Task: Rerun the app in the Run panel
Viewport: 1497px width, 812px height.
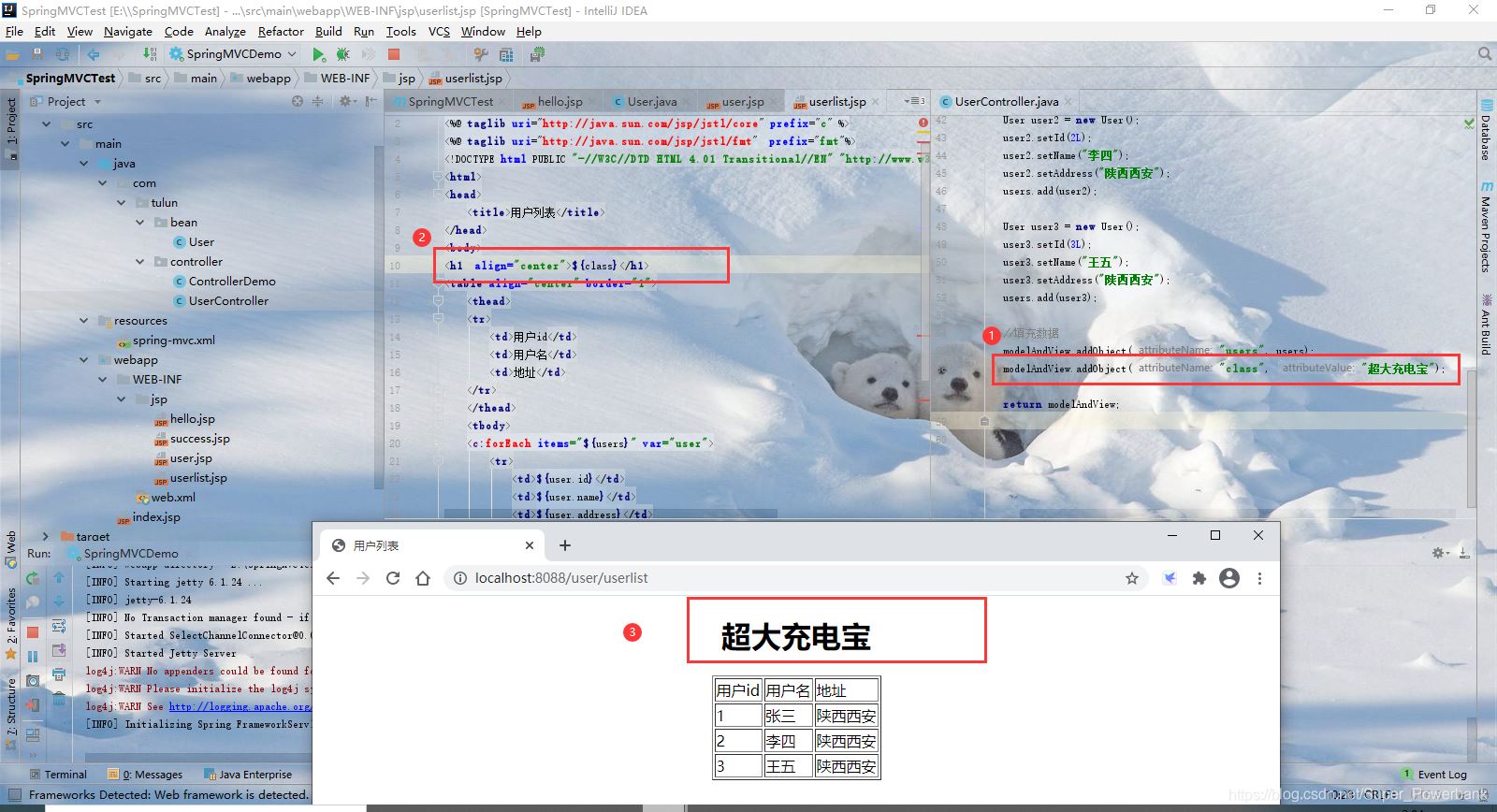Action: click(x=33, y=579)
